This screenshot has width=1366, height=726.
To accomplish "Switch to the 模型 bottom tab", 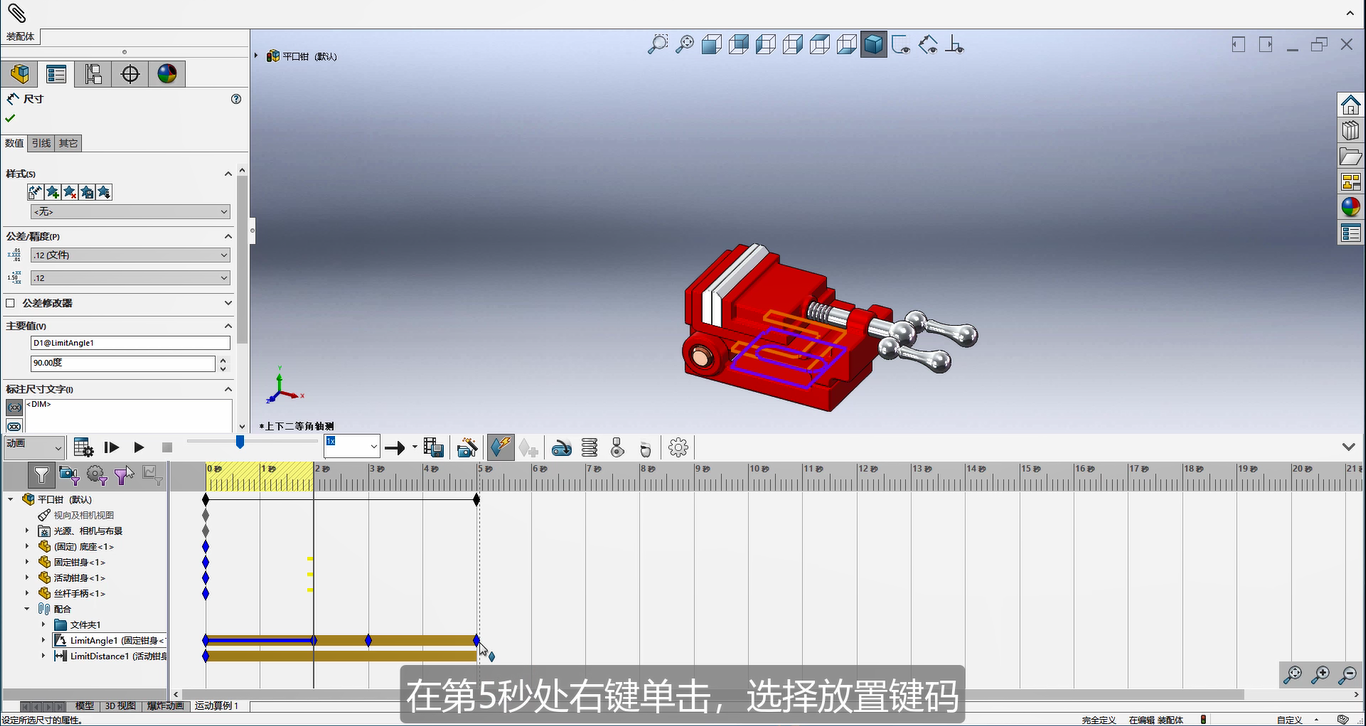I will coord(85,706).
